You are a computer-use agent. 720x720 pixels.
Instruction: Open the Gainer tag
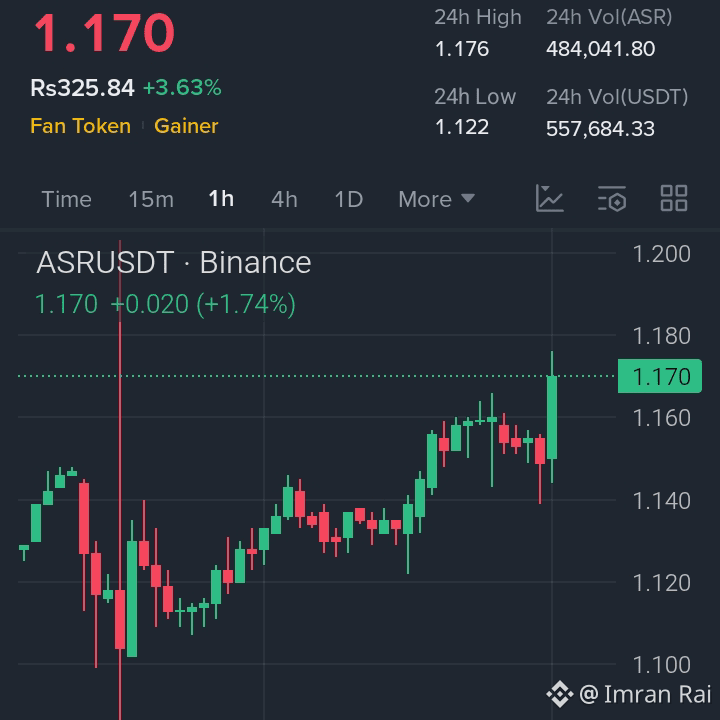point(186,126)
